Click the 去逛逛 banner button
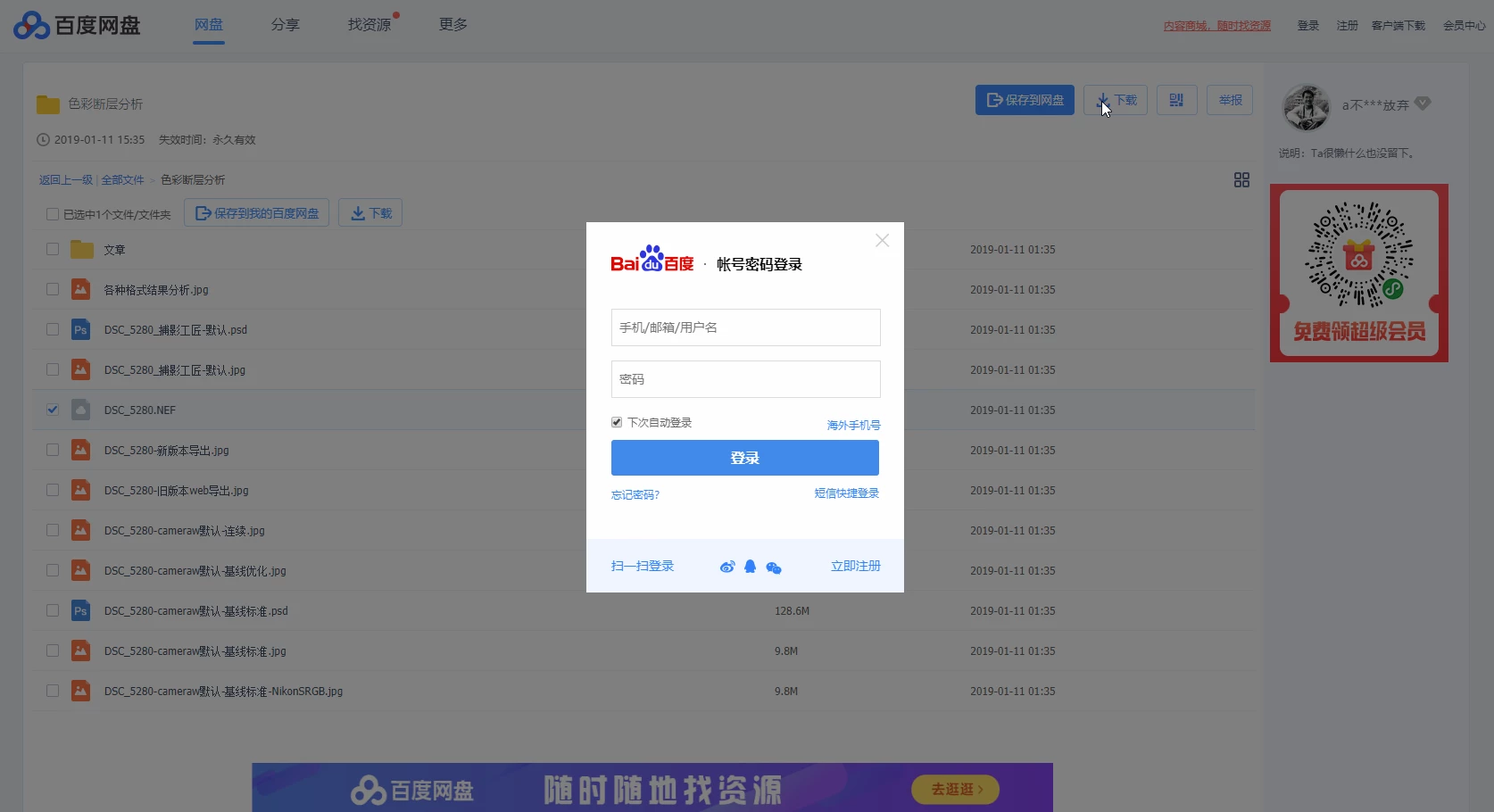Screen dimensions: 1494x812 coord(956,790)
